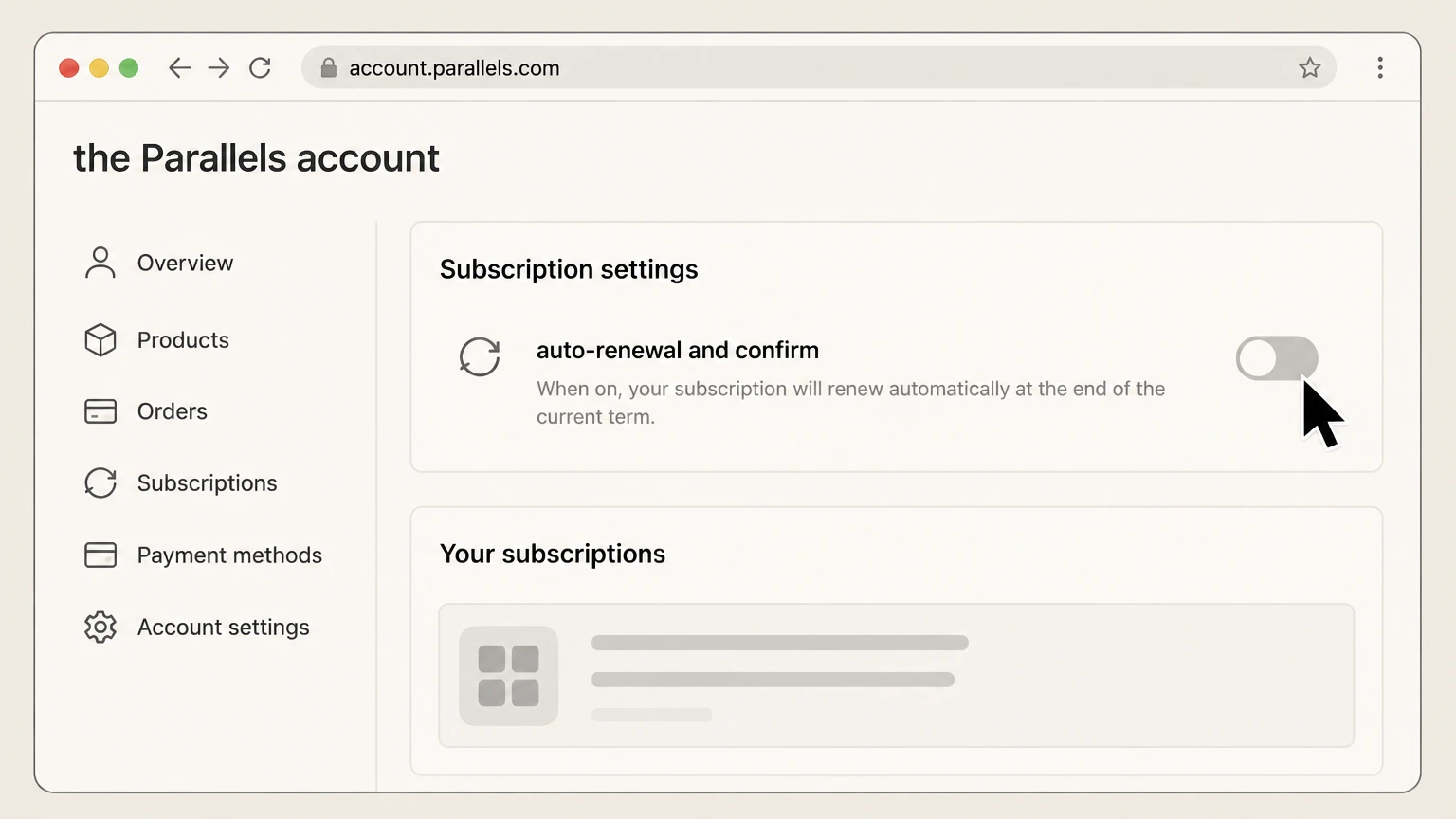Go to Products in the sidebar
The image size is (1456, 819).
point(183,339)
